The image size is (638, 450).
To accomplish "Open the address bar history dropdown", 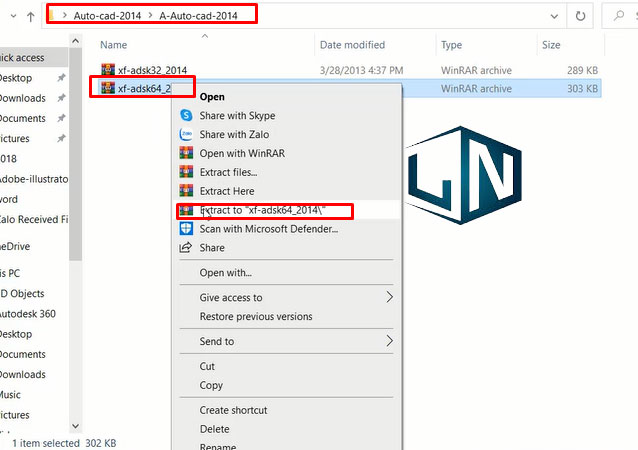I will pos(554,16).
